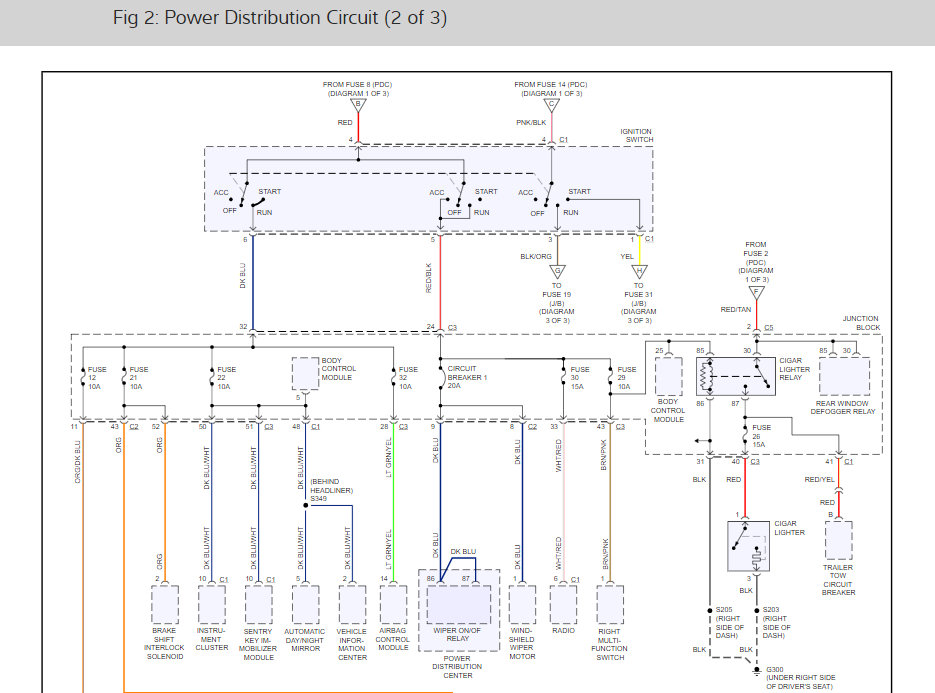Click connector C from Fuse 14
The image size is (935, 693).
(550, 103)
